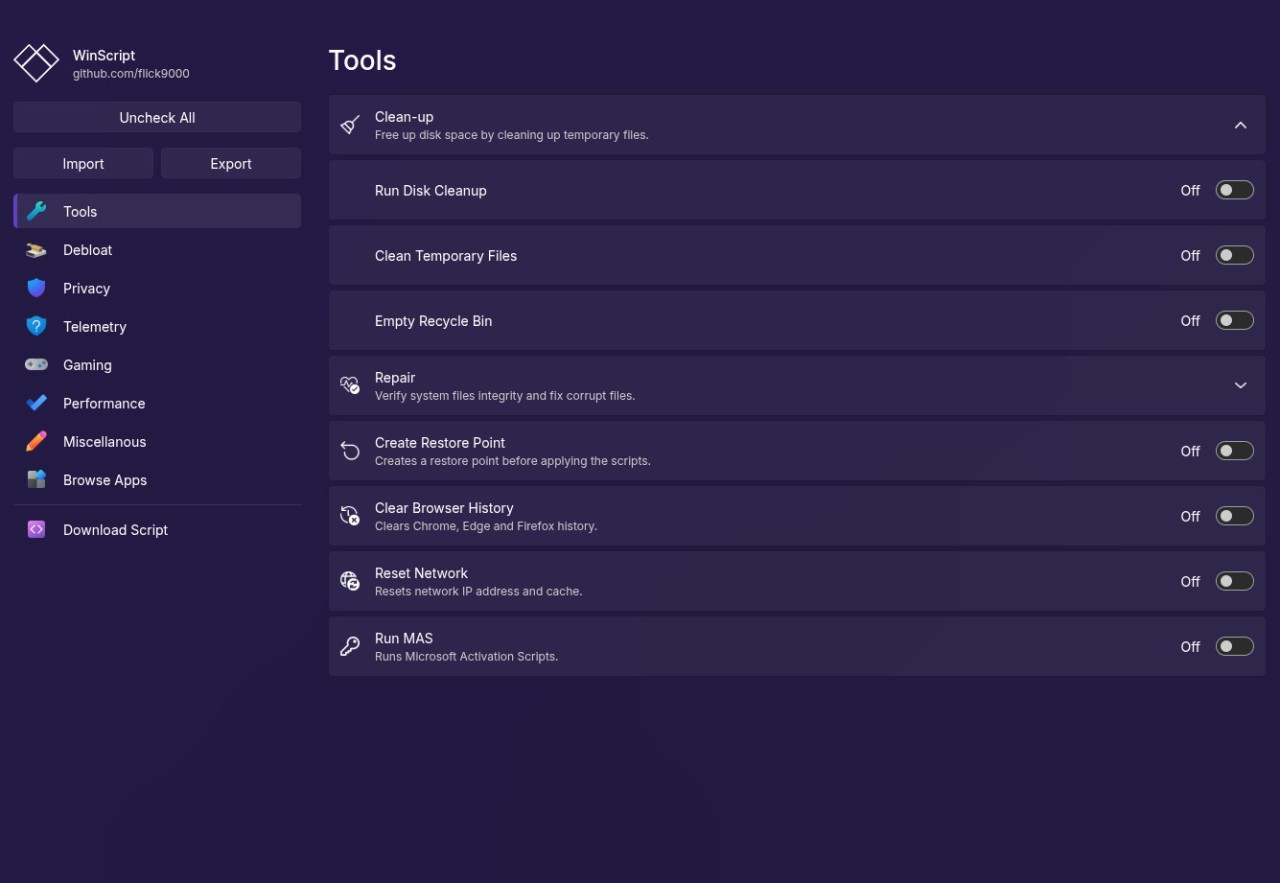Expand the Clean-up section chevron
Viewport: 1280px width, 883px height.
(1241, 124)
